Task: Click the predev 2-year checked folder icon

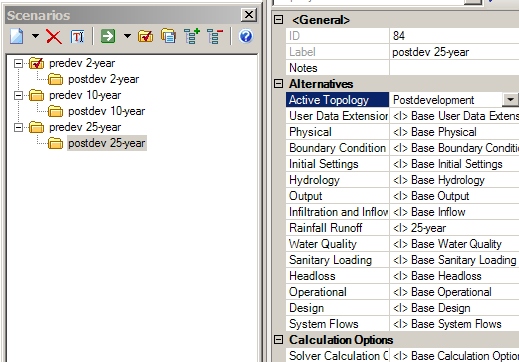Action: click(36, 63)
